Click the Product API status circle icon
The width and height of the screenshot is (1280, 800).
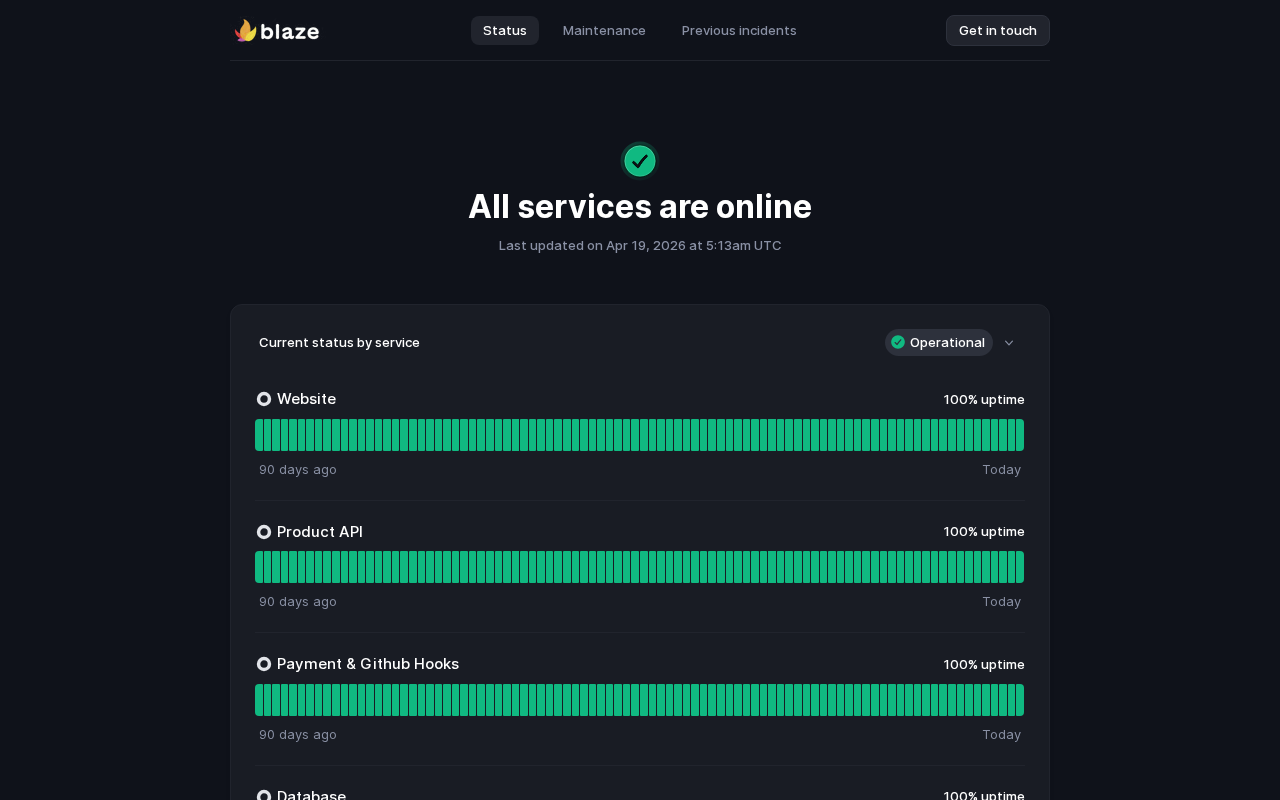264,532
